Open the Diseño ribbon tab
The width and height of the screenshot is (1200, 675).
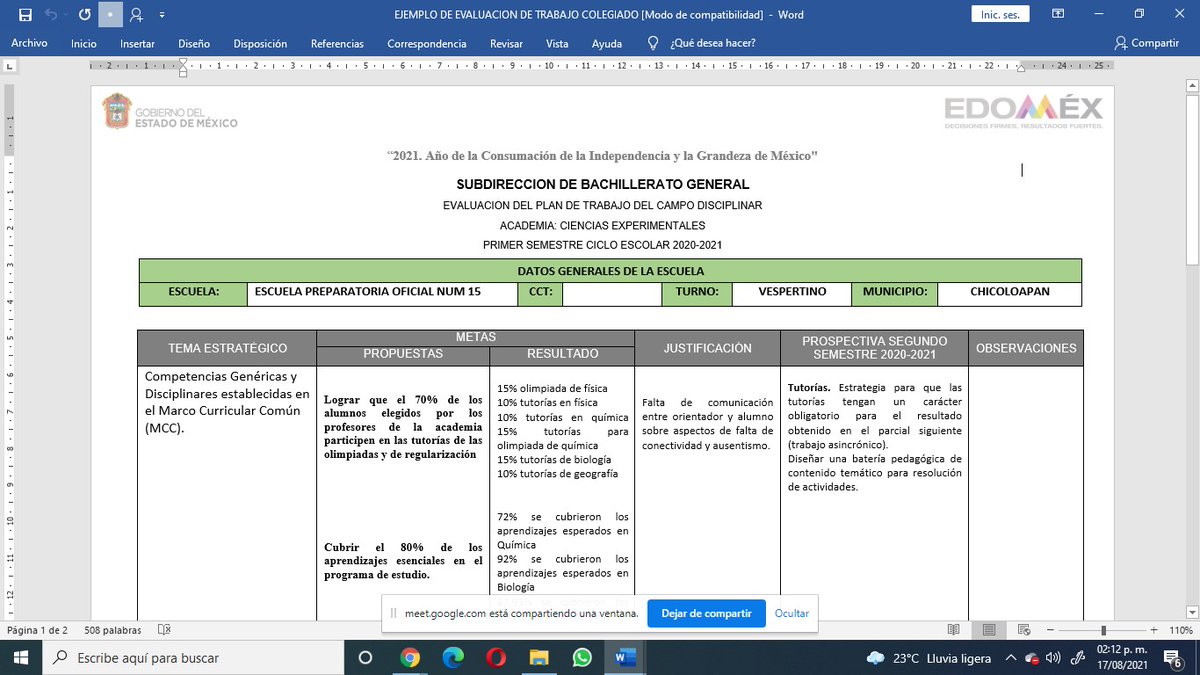tap(194, 43)
